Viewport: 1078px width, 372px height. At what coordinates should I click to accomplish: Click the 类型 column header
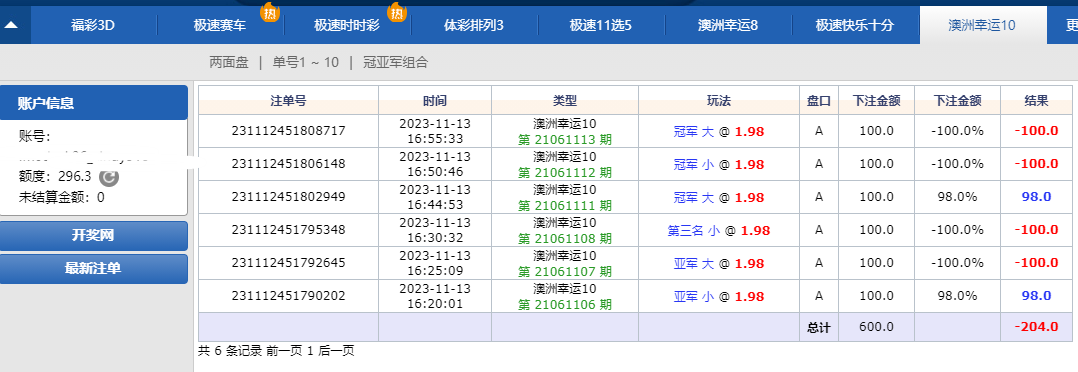(x=564, y=100)
